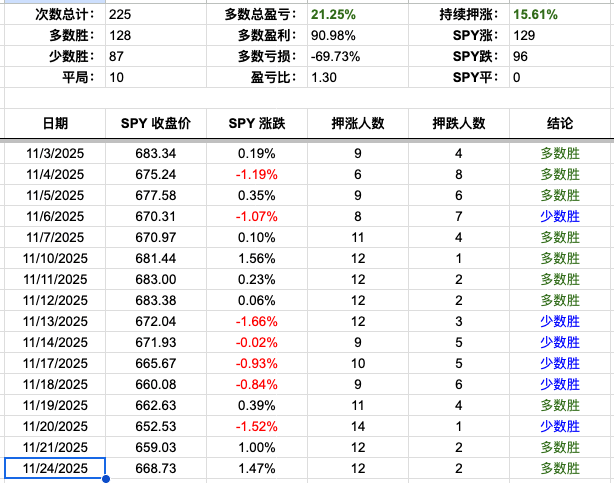614x483 pixels.
Task: Select closing price 662.63
Action: [155, 405]
